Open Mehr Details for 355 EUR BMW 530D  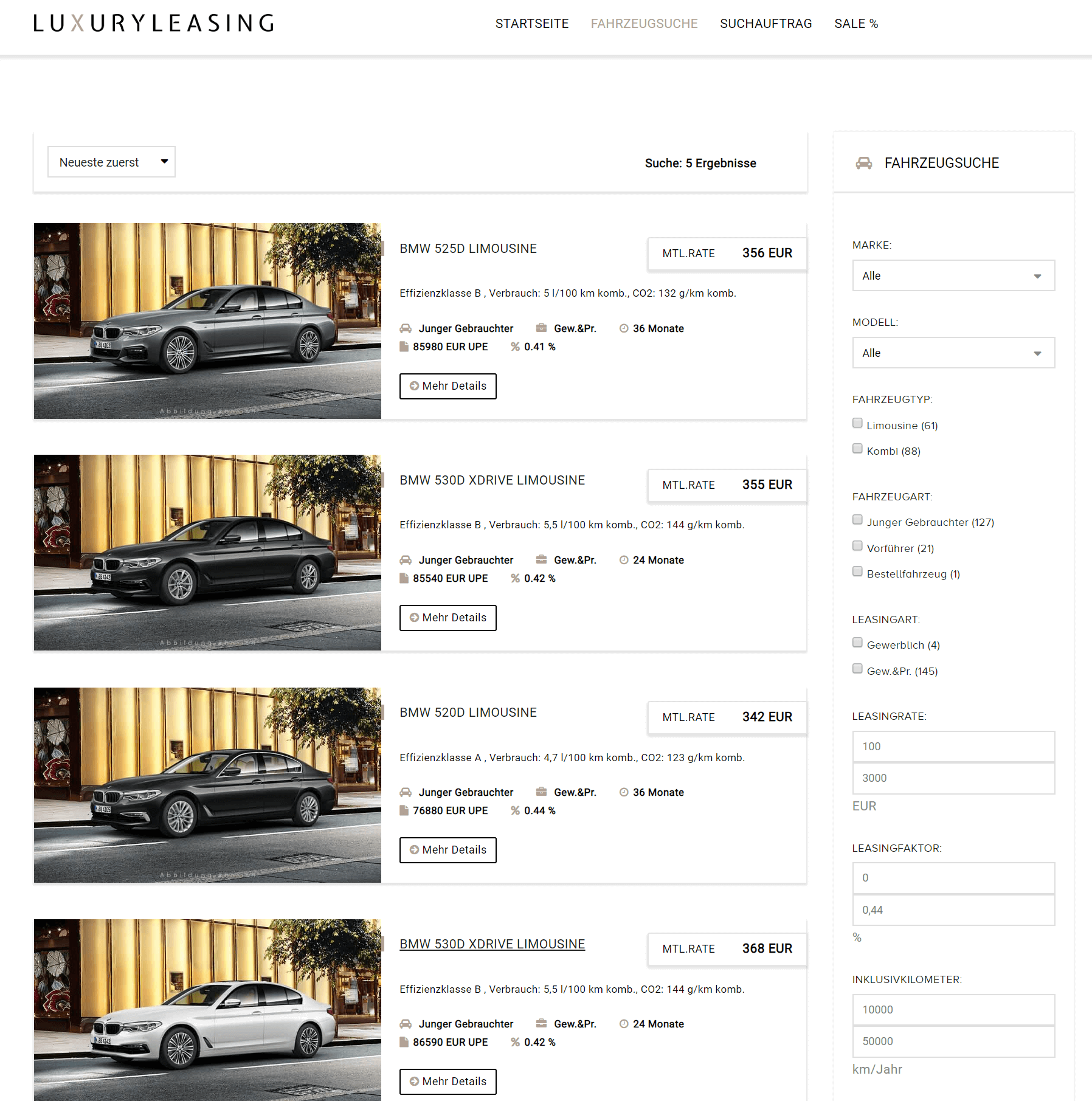click(x=448, y=618)
